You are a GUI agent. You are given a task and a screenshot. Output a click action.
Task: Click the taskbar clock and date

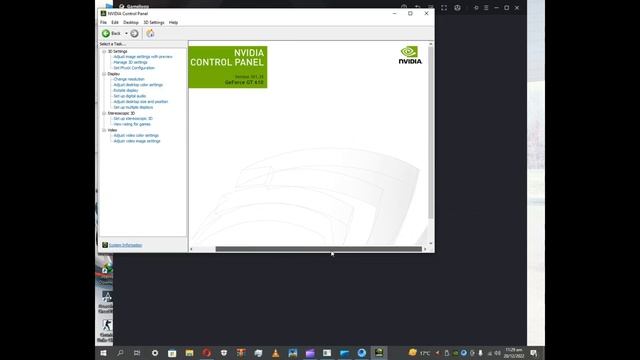514,353
